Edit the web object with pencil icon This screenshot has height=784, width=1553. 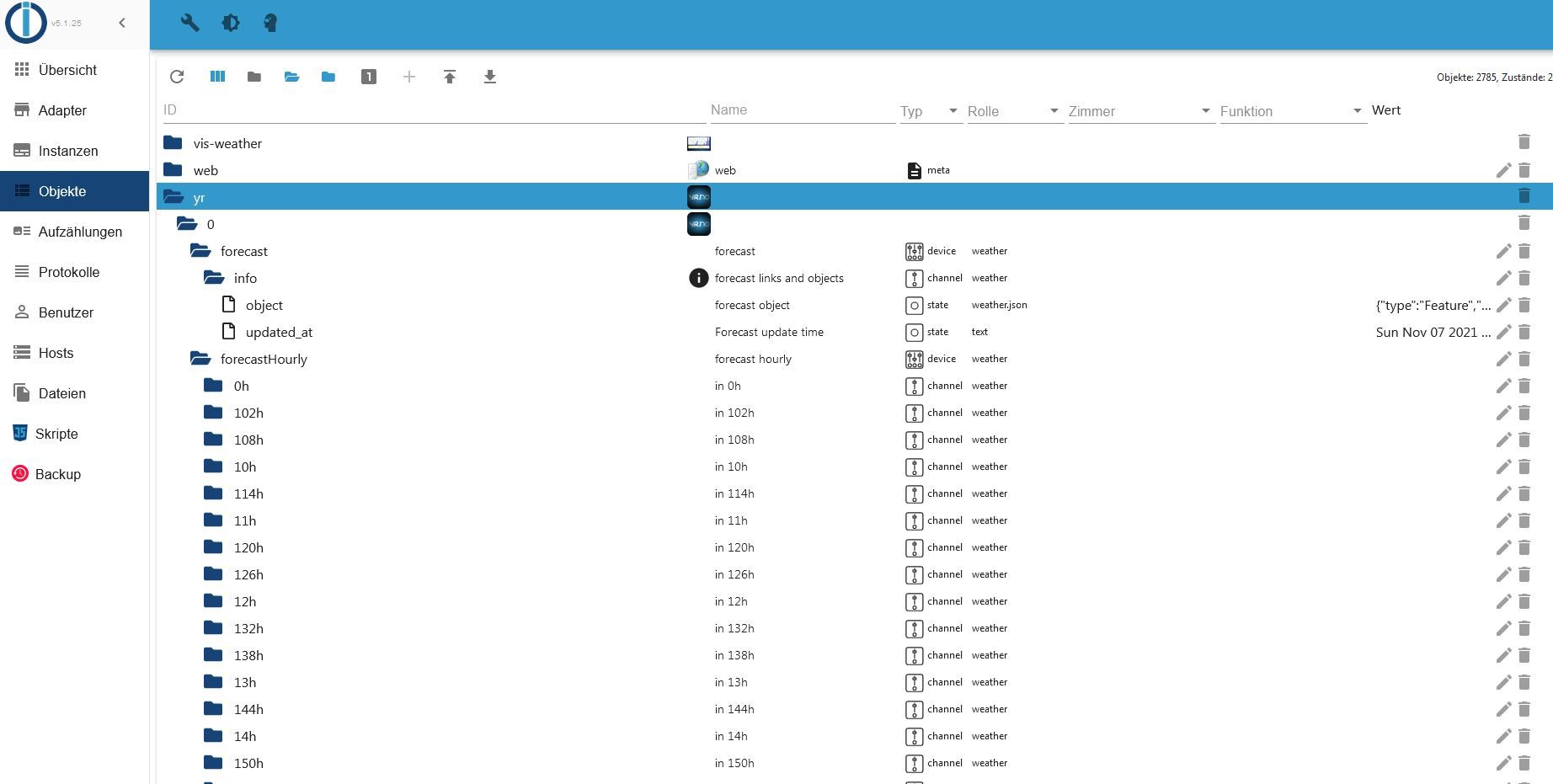click(1503, 170)
